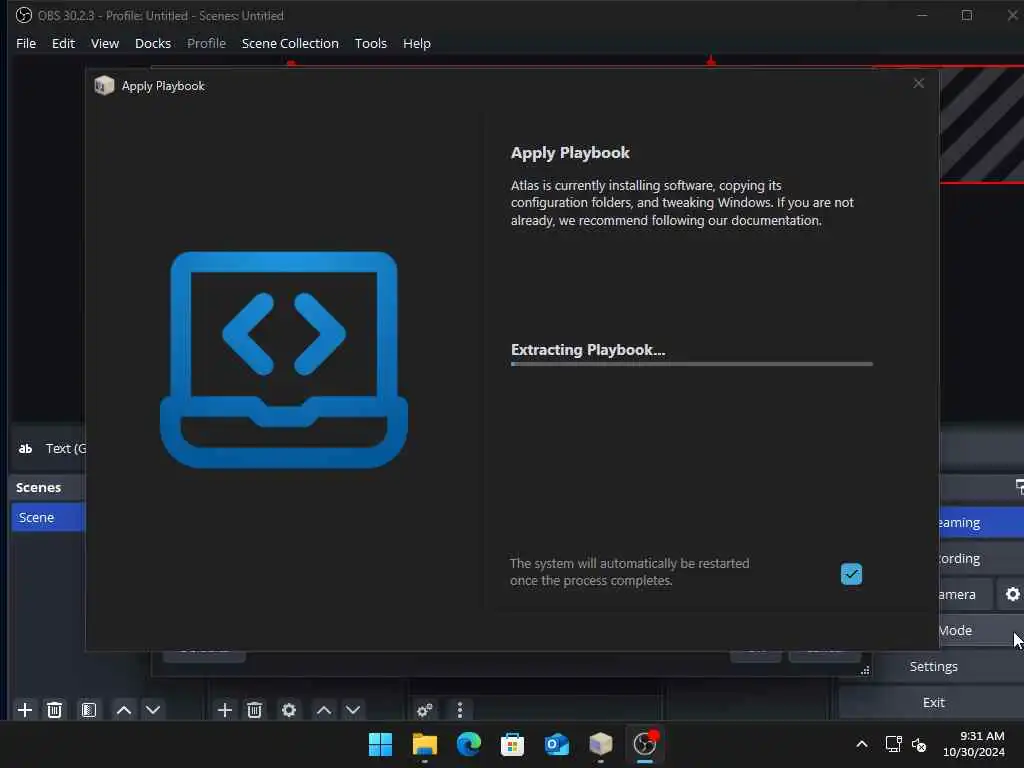Switch to AME Wizard taskbar icon

(600, 744)
